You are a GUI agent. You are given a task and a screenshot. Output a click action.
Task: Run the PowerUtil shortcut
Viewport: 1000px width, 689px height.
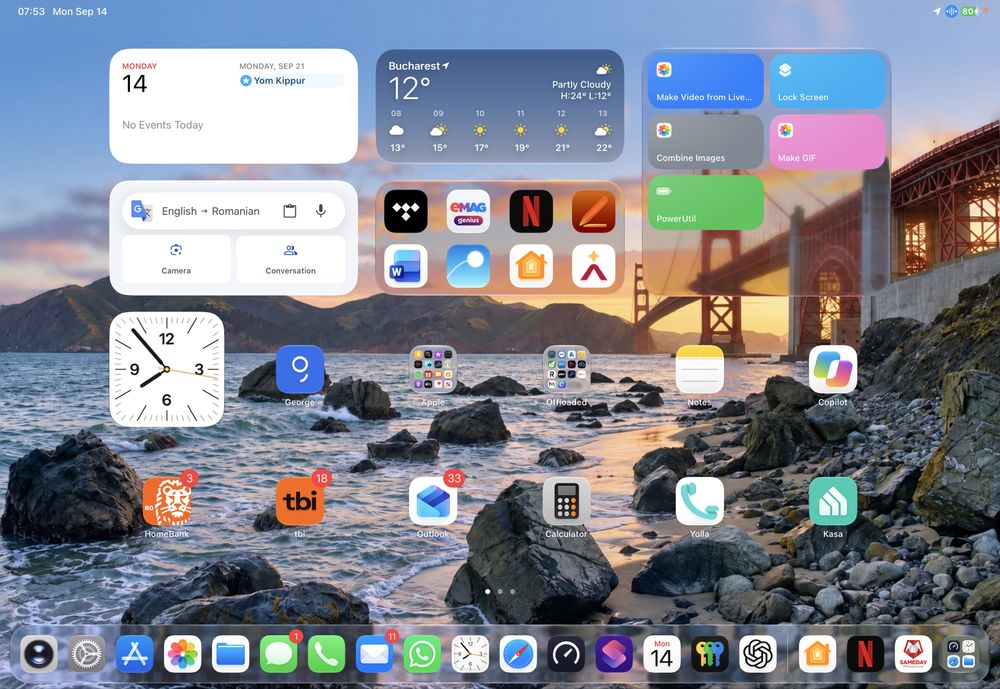click(705, 202)
